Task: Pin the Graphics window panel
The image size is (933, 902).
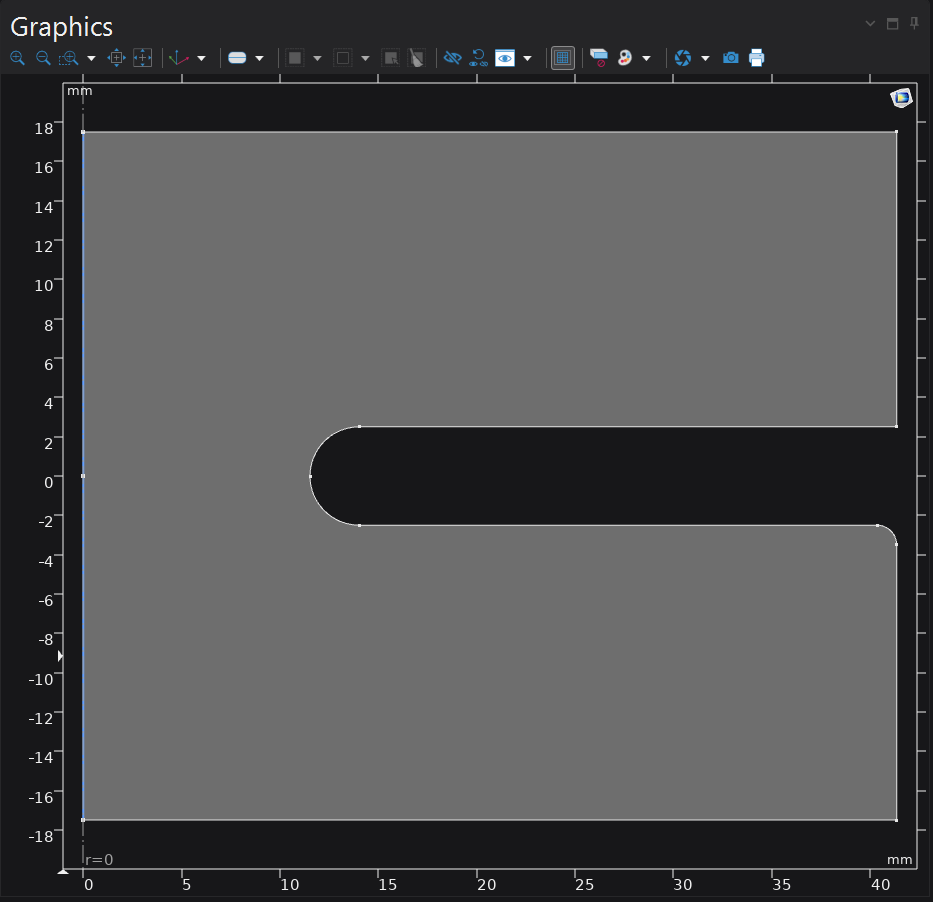Action: point(914,24)
